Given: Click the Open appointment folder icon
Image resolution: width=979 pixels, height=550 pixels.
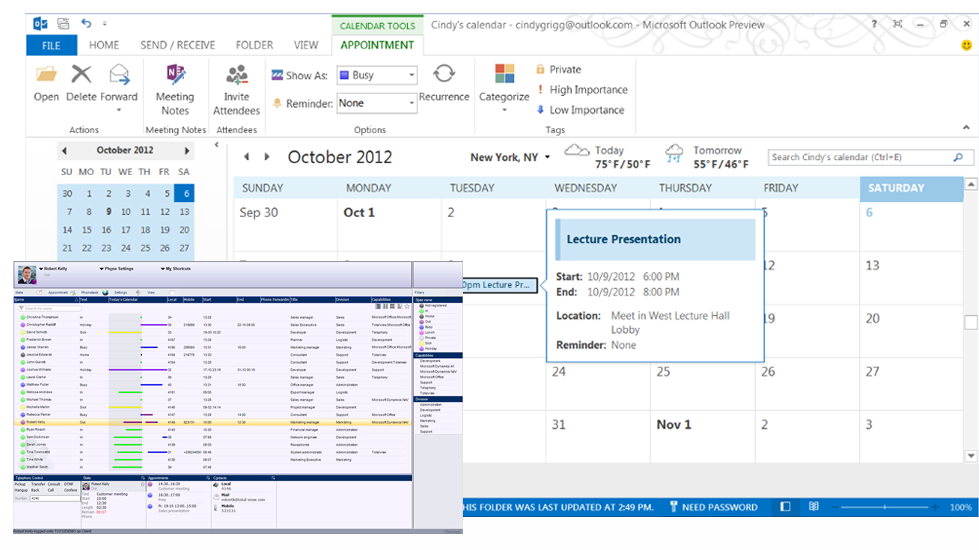Looking at the screenshot, I should [x=46, y=75].
